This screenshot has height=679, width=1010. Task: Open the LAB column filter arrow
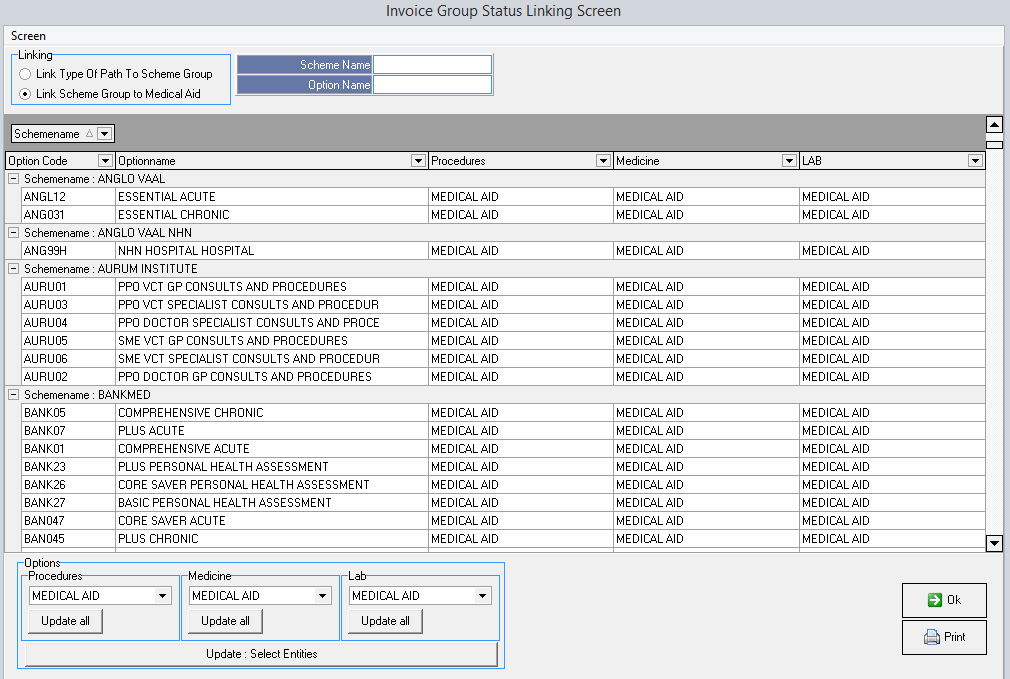pos(975,161)
